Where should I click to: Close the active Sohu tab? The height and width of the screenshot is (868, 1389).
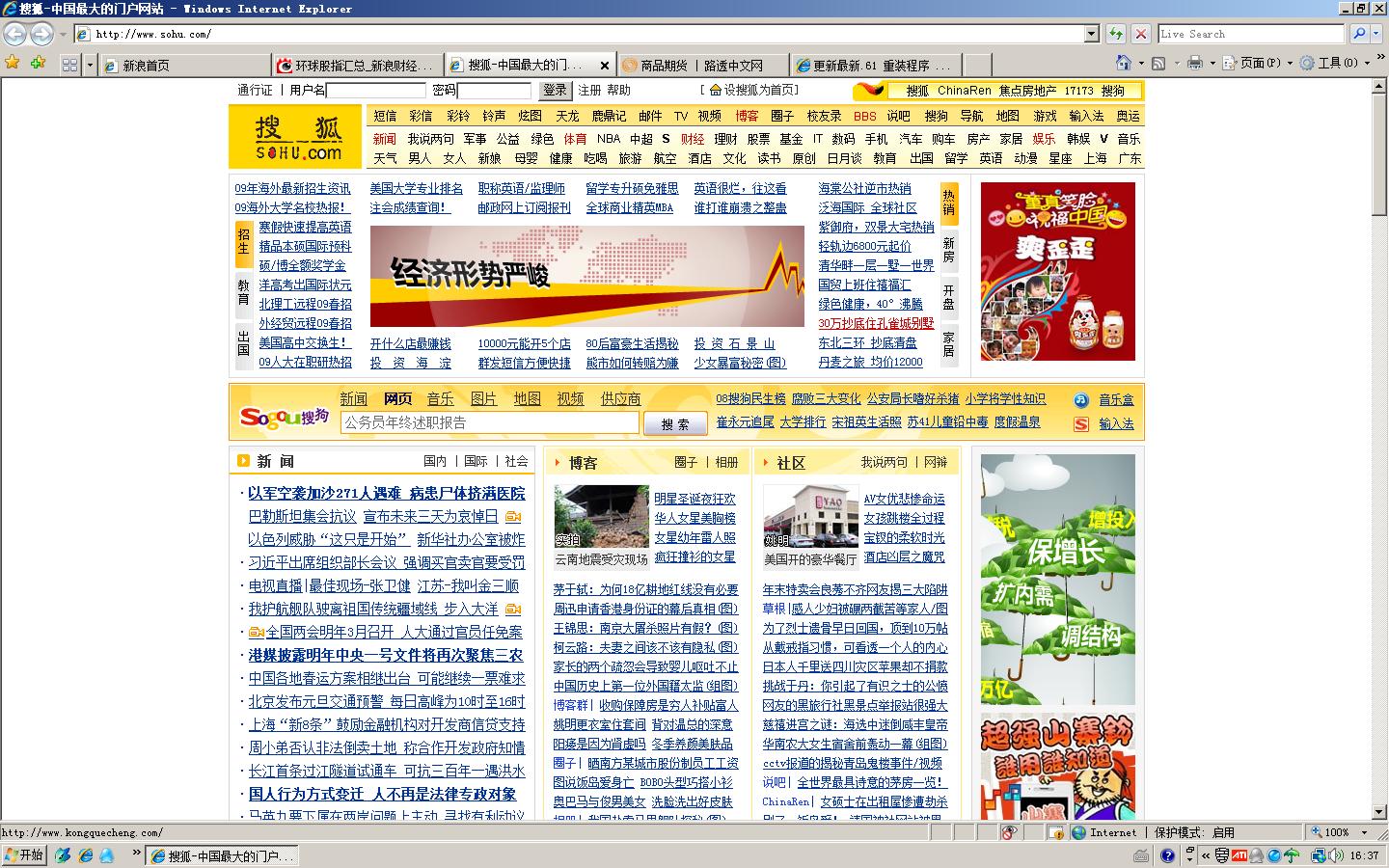click(605, 66)
